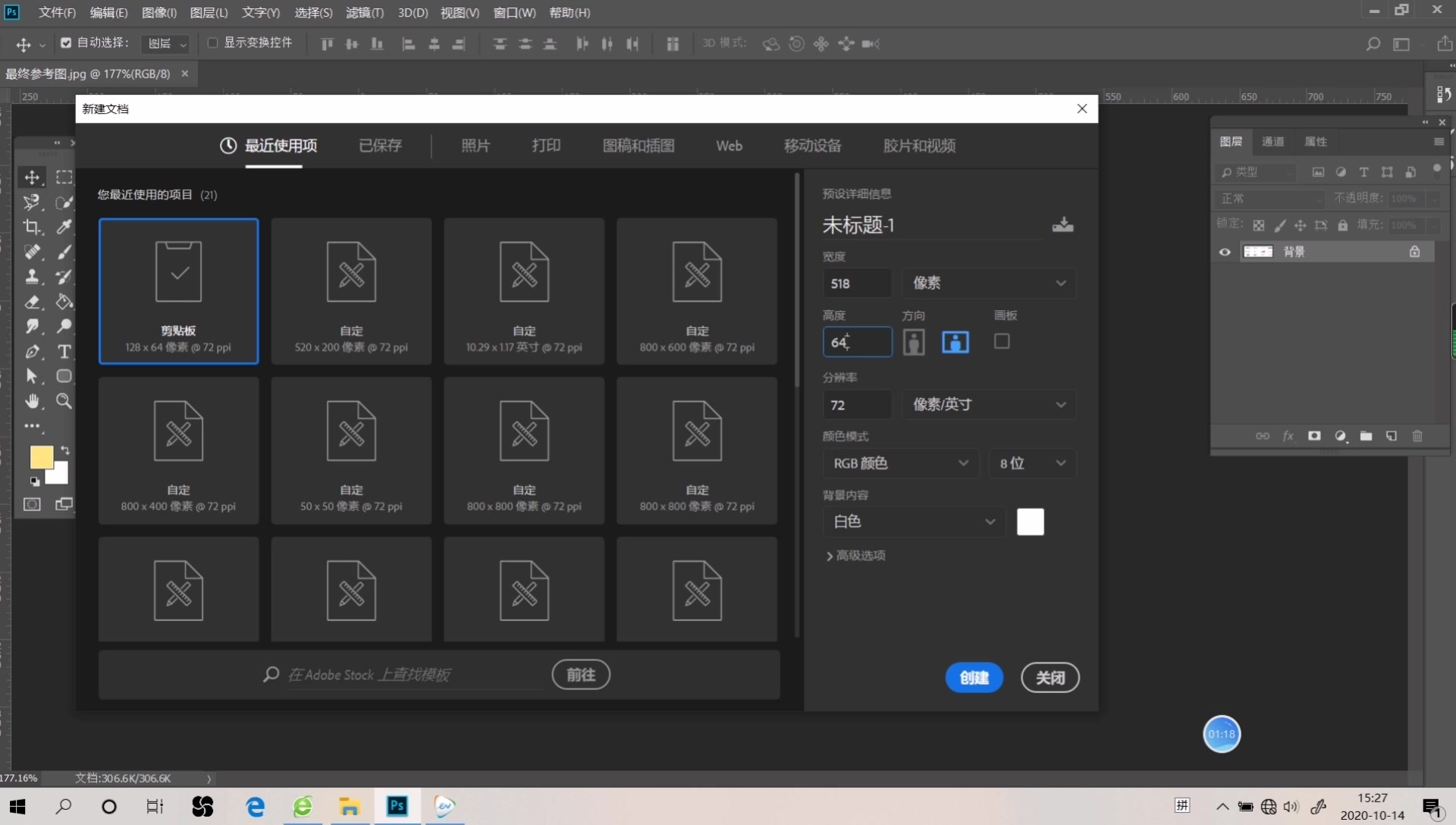Open the 滤镜(T) menu
Viewport: 1456px width, 825px height.
tap(364, 13)
